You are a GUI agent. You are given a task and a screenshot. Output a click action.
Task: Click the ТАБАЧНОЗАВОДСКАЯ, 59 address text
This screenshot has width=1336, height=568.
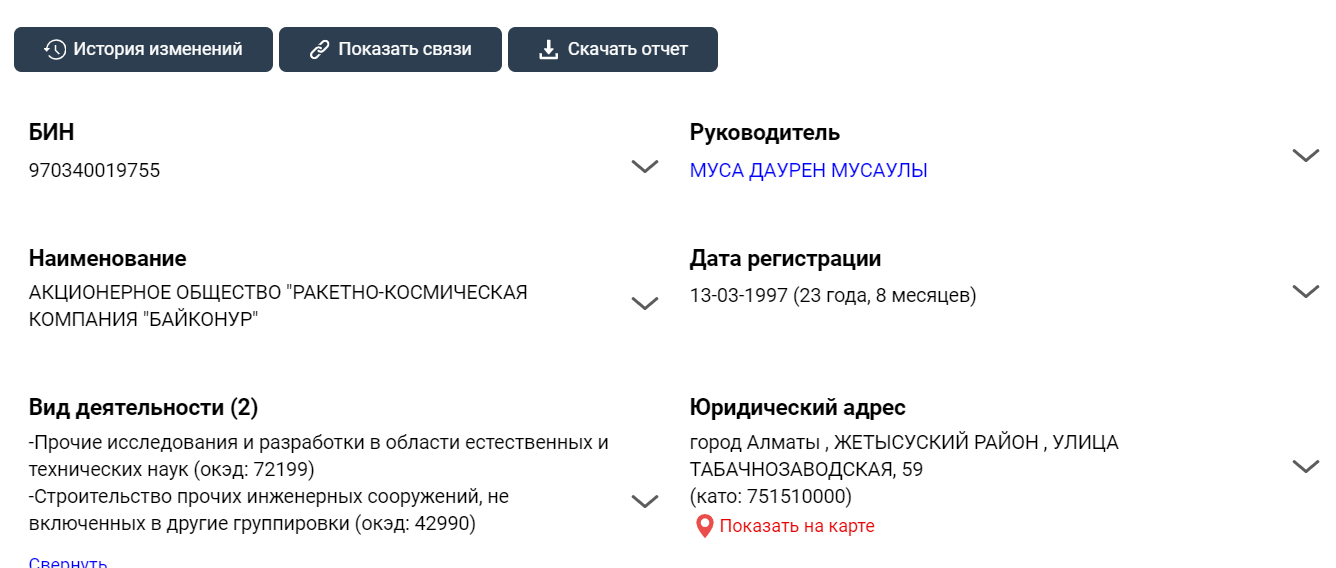[x=806, y=470]
